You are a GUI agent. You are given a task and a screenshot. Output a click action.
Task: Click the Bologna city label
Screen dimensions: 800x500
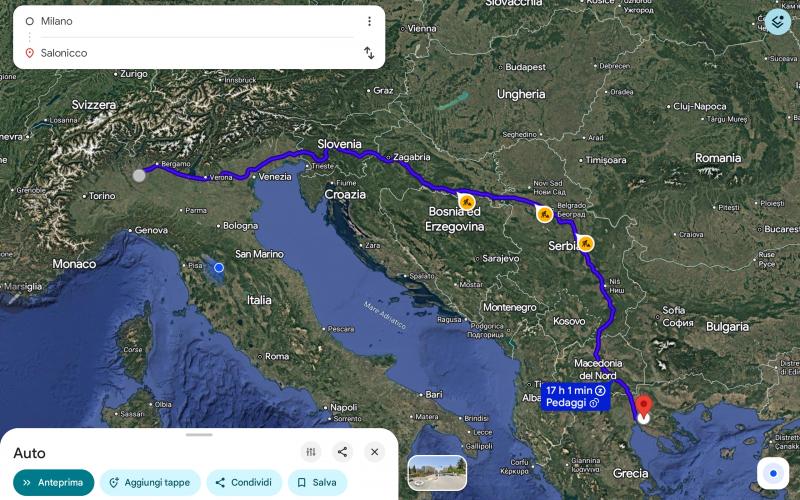click(240, 226)
